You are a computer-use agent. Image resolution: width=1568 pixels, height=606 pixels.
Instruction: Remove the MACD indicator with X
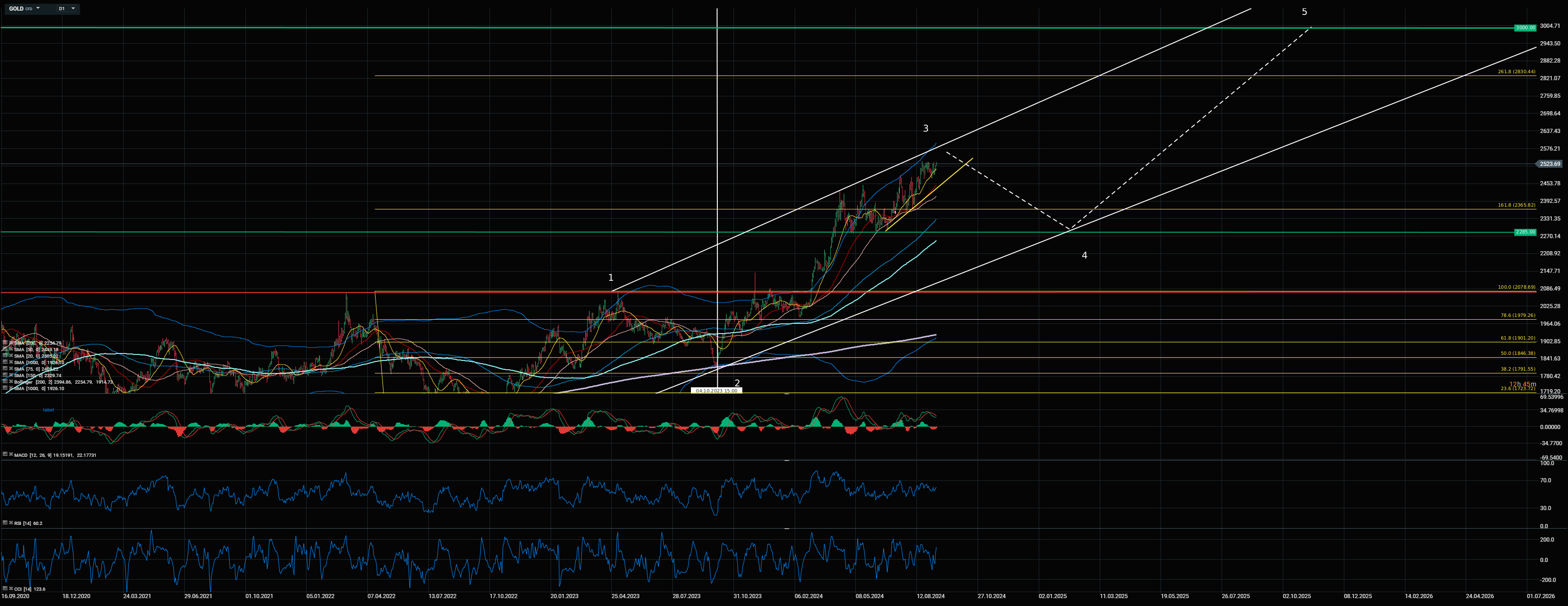click(11, 454)
